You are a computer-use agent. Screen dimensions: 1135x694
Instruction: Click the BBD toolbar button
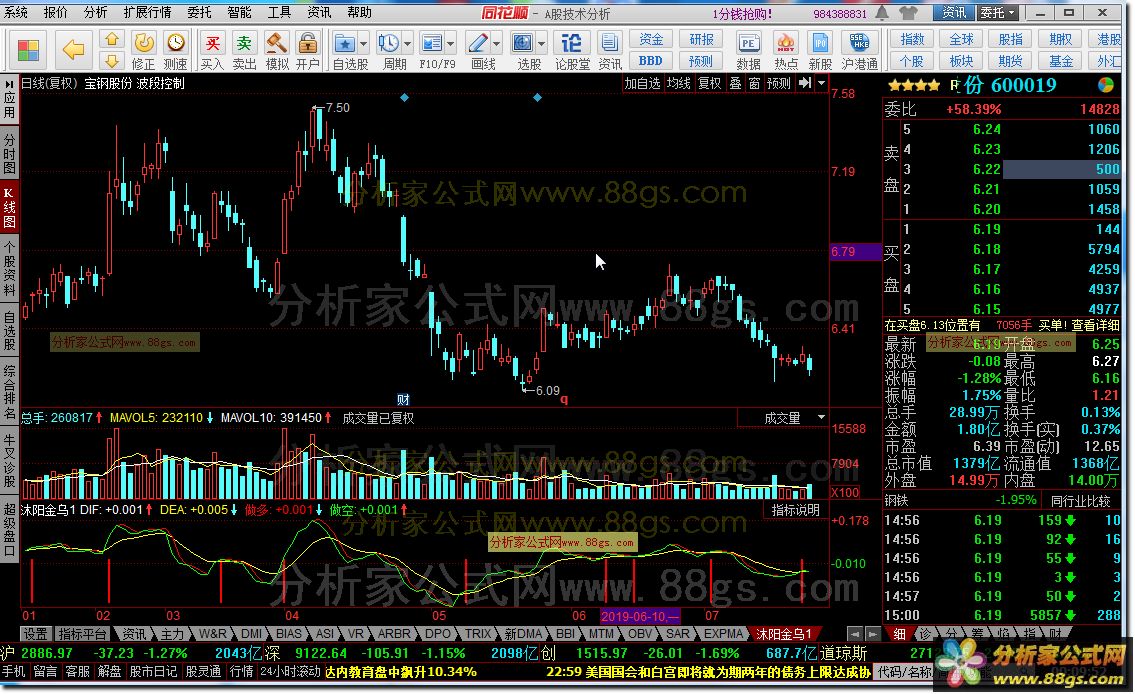pos(651,61)
